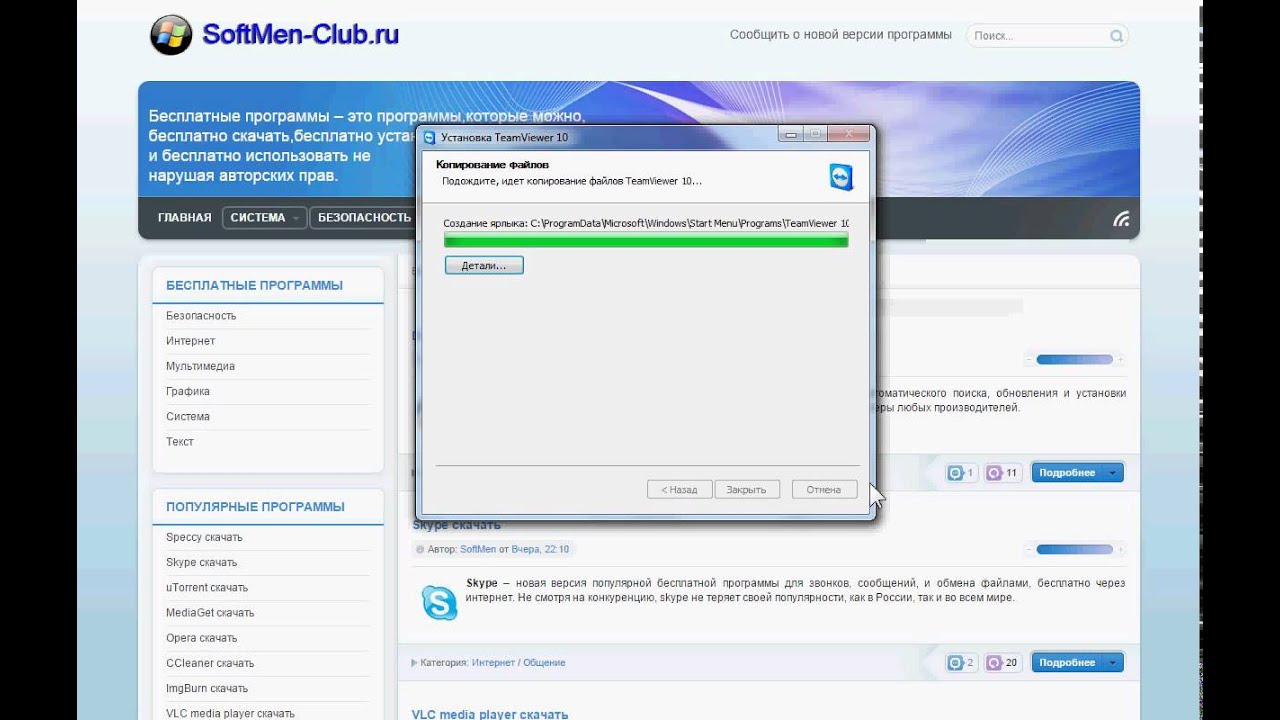Image resolution: width=1280 pixels, height=720 pixels.
Task: Open the БЕЗОПАСНОСТЬ menu item
Action: click(x=364, y=217)
